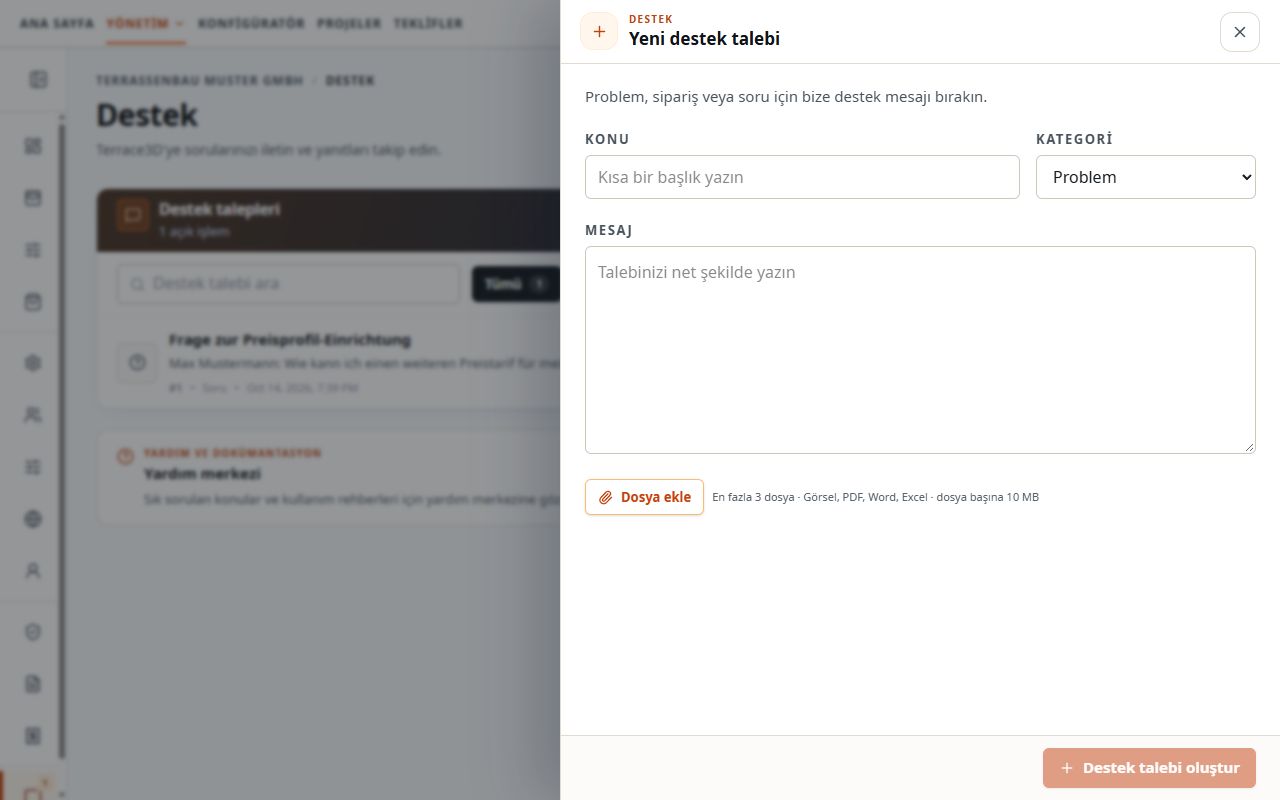Viewport: 1280px width, 800px height.
Task: Click the Destek talebi ara search field
Action: click(x=288, y=284)
